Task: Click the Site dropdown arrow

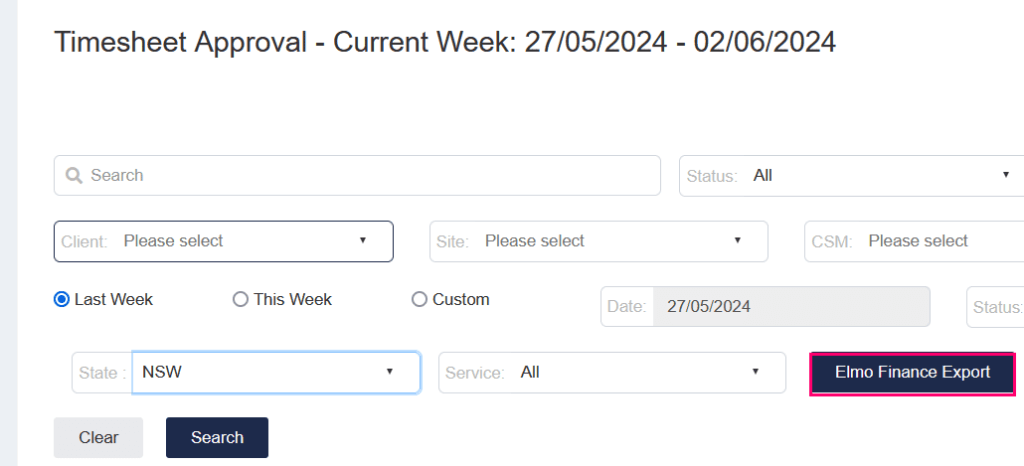Action: click(737, 241)
